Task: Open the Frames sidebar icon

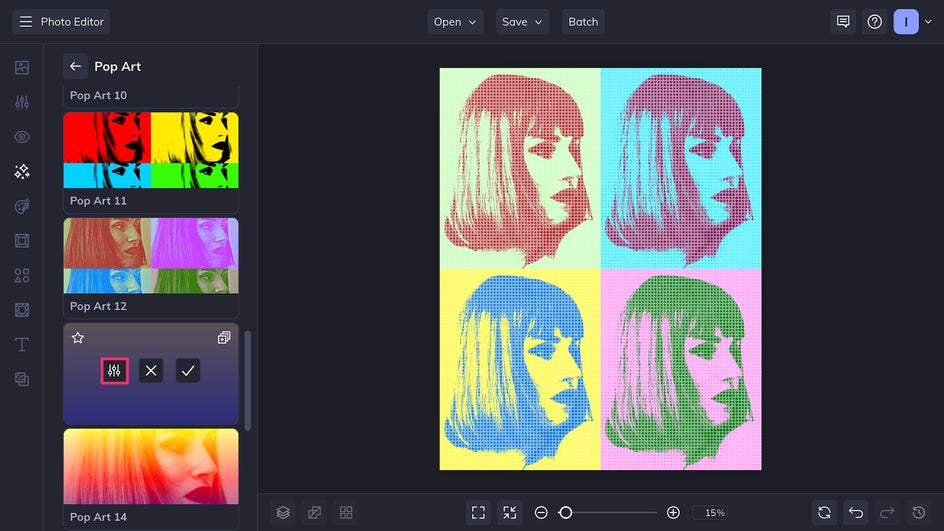Action: coord(22,241)
